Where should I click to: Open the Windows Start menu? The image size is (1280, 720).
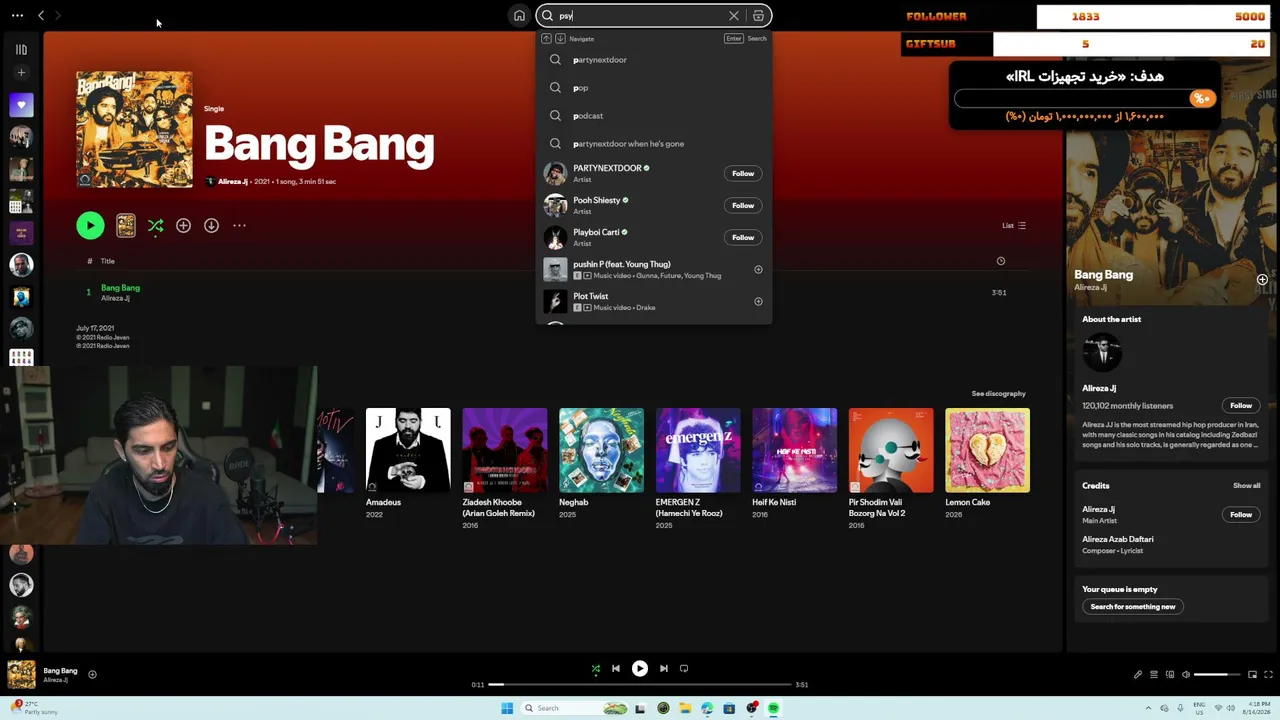pos(507,708)
